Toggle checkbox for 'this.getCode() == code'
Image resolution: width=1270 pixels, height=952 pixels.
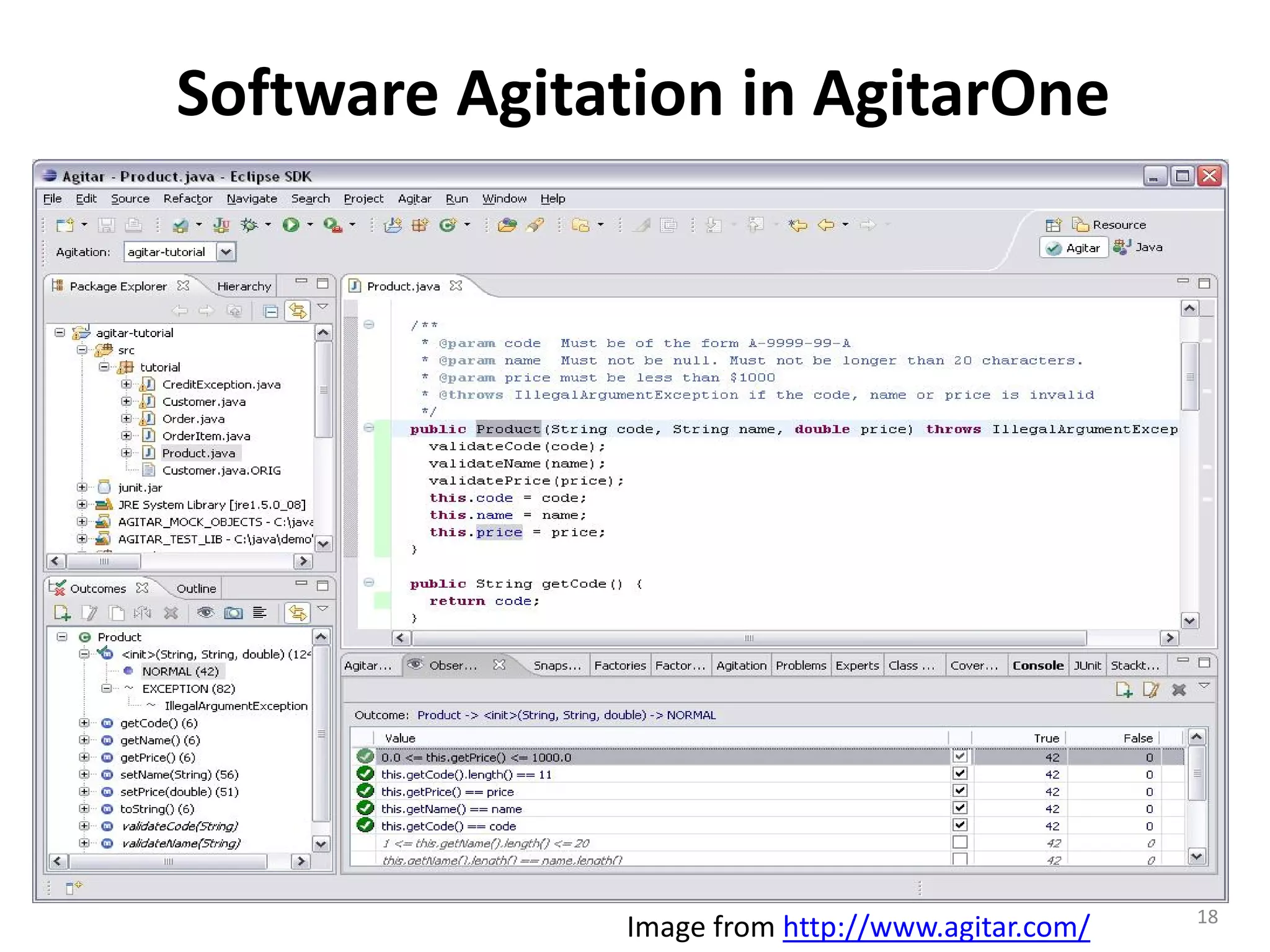pos(959,826)
